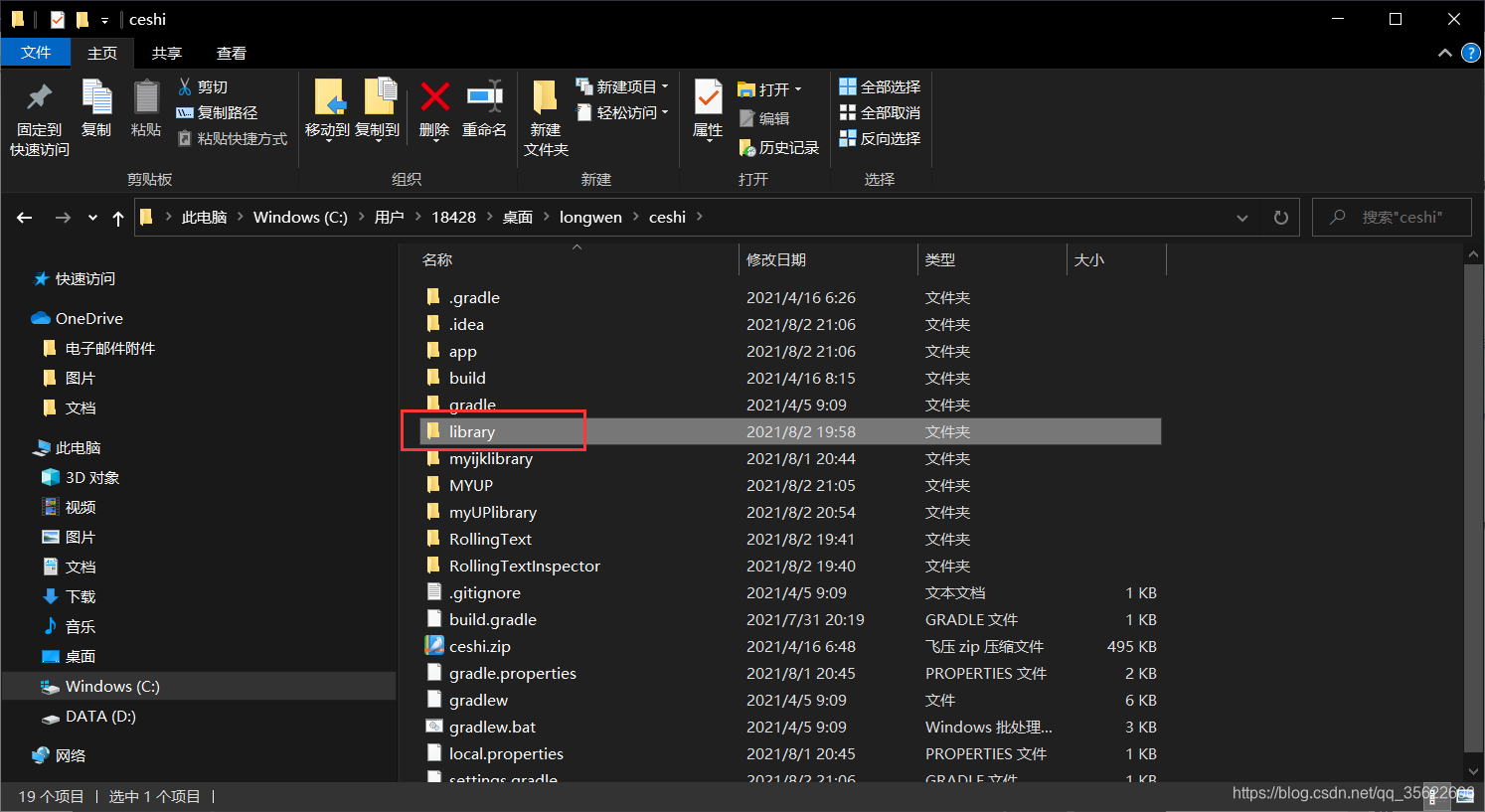Viewport: 1485px width, 812px height.
Task: Open the ceshi.zip archive file
Action: (x=480, y=646)
